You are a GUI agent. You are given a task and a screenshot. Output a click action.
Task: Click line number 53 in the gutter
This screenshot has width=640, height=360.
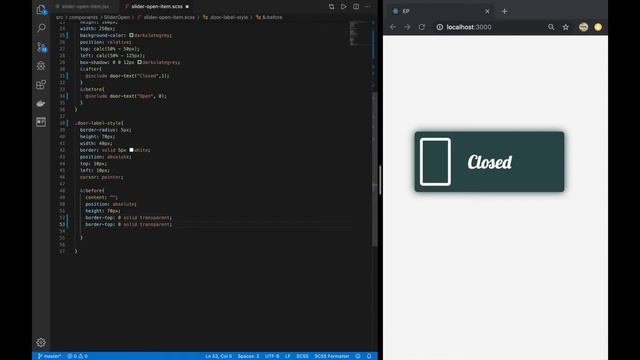coord(62,224)
